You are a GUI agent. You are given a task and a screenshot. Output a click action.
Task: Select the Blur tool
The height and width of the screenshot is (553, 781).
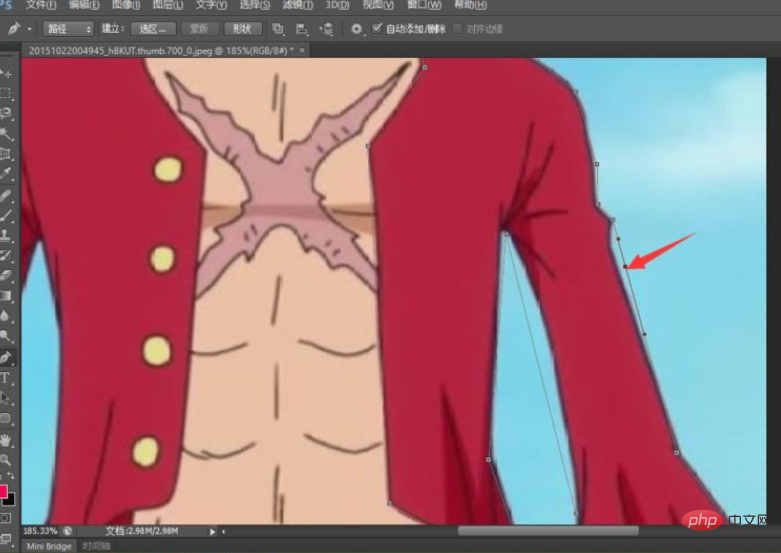(6, 316)
